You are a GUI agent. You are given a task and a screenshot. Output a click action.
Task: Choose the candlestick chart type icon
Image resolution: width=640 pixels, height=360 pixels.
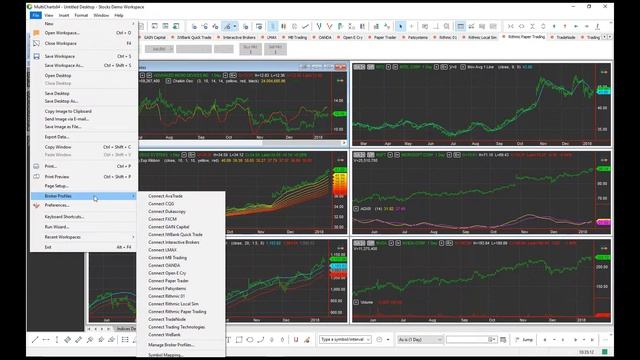click(284, 26)
